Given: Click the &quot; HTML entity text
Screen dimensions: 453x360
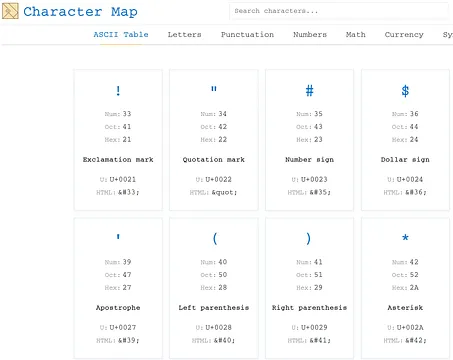Looking at the screenshot, I should [x=224, y=192].
